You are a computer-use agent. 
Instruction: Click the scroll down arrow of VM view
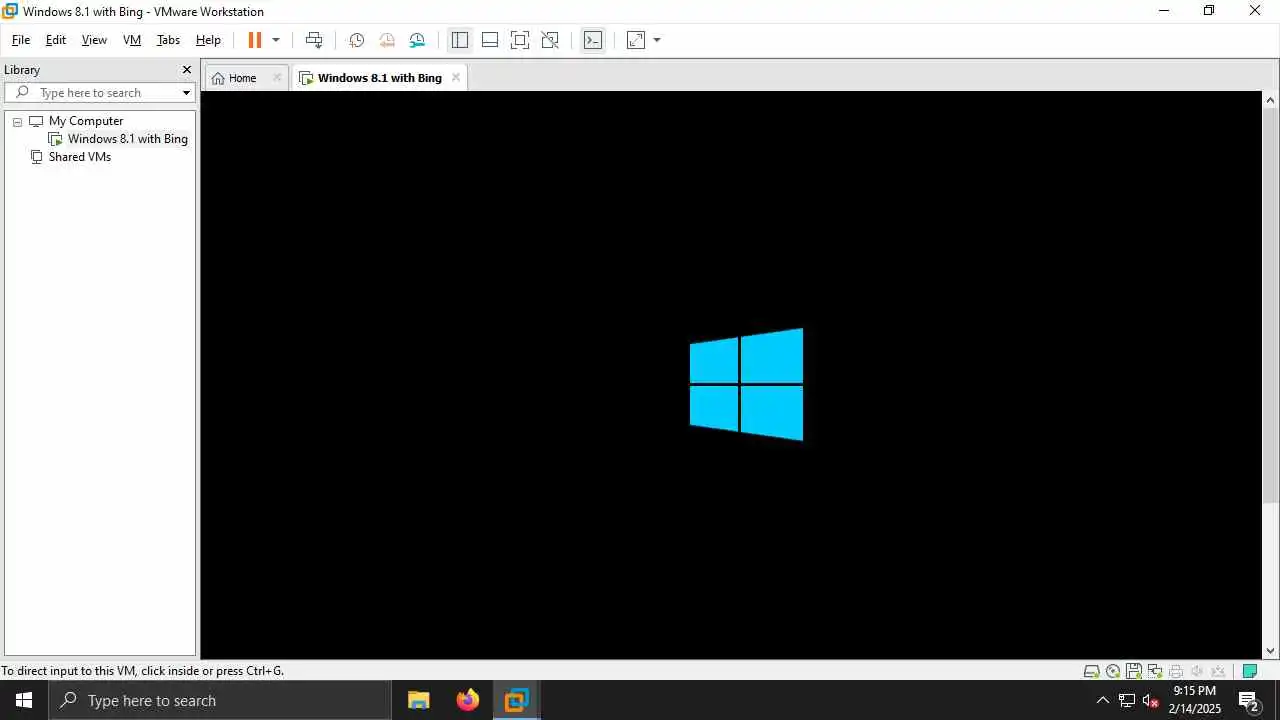tap(1271, 651)
